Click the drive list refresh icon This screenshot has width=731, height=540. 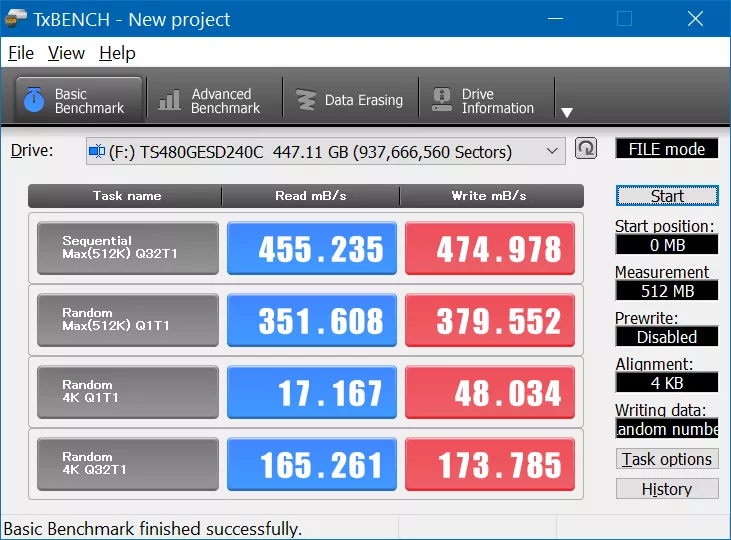(x=586, y=149)
